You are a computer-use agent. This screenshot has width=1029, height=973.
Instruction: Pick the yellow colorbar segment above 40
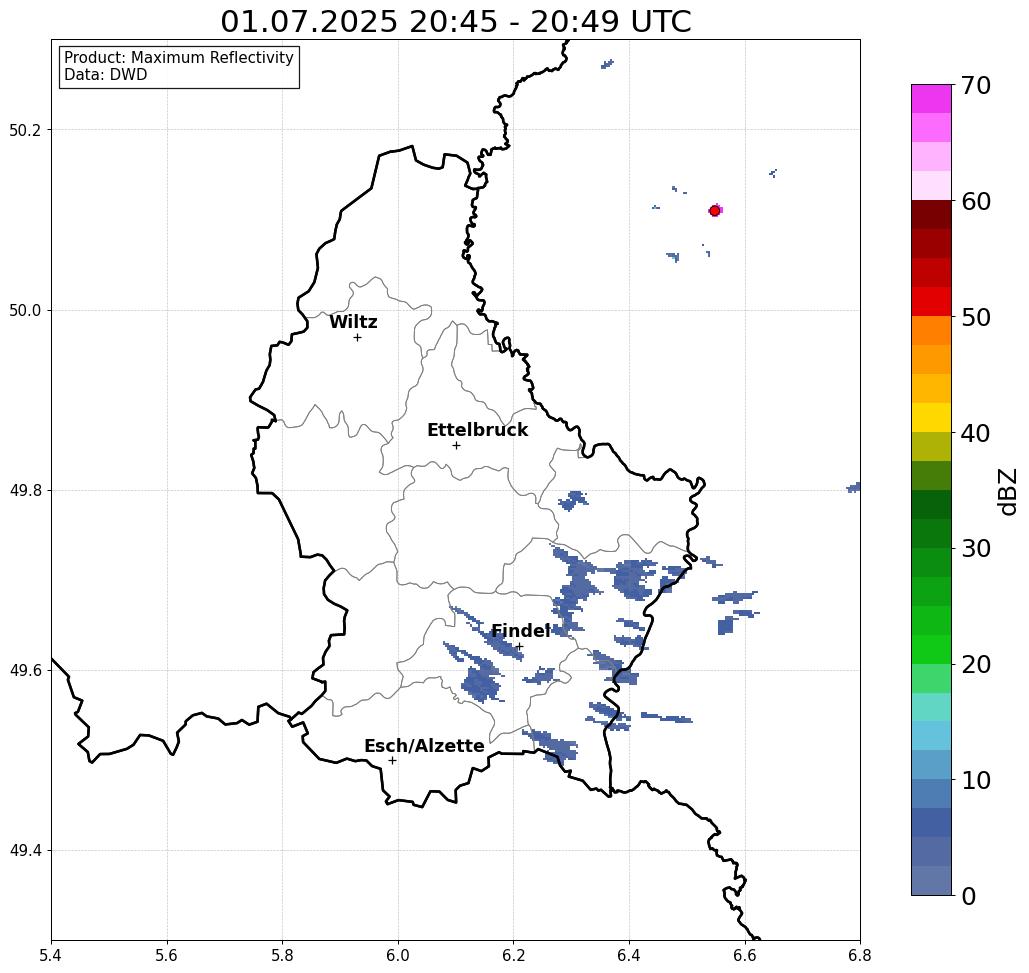931,417
